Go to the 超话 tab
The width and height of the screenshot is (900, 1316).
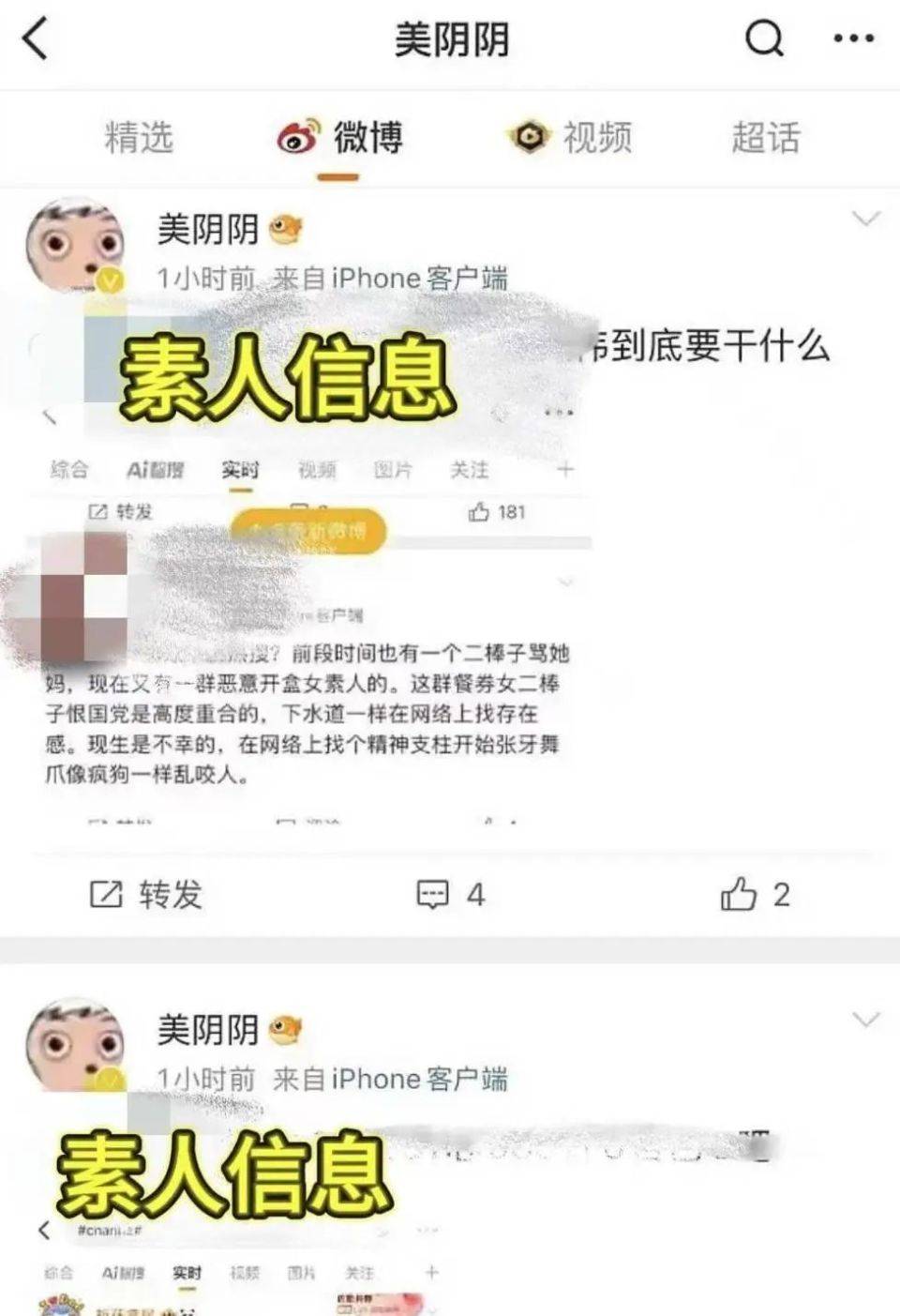pyautogui.click(x=766, y=138)
